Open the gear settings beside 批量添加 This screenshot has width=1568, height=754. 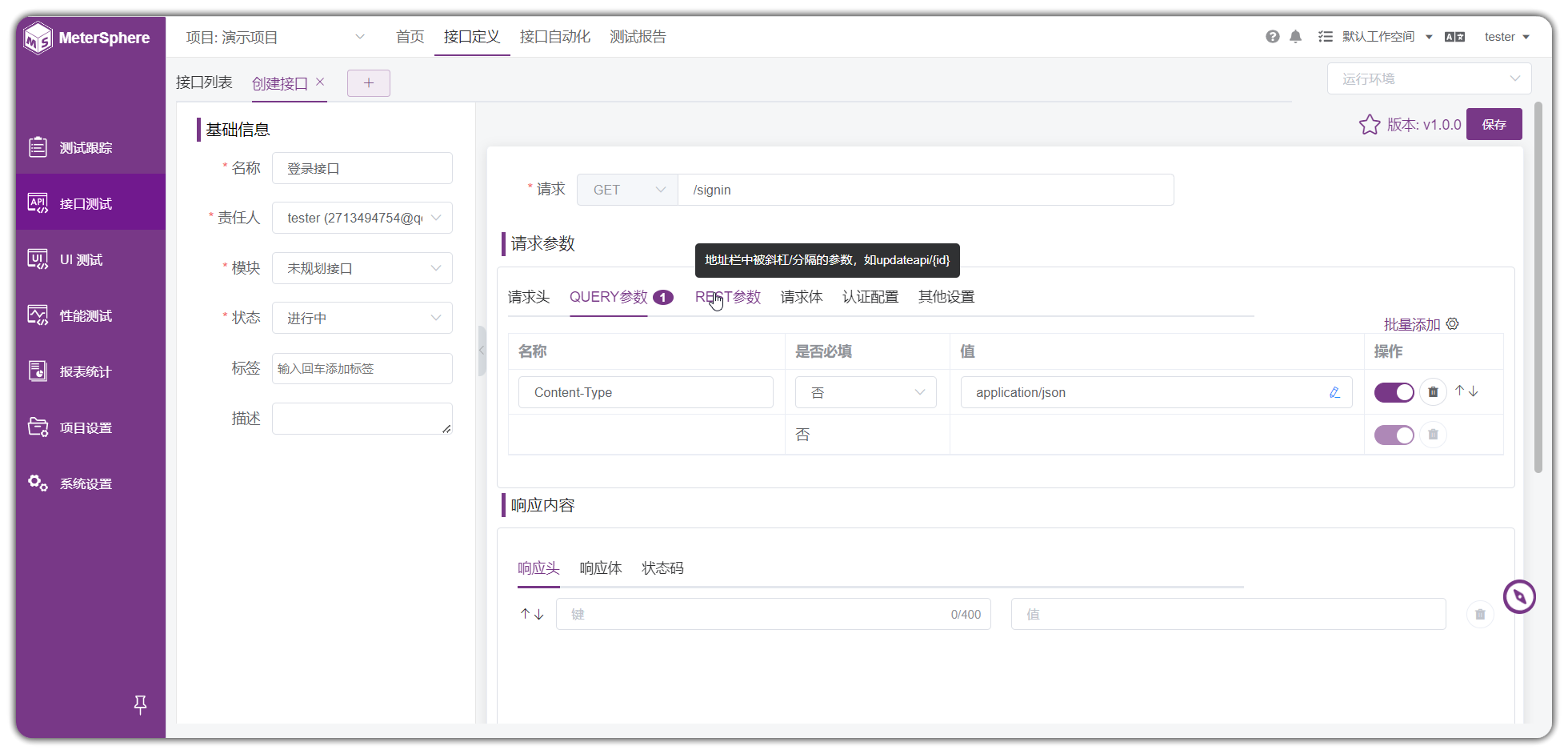(1453, 323)
